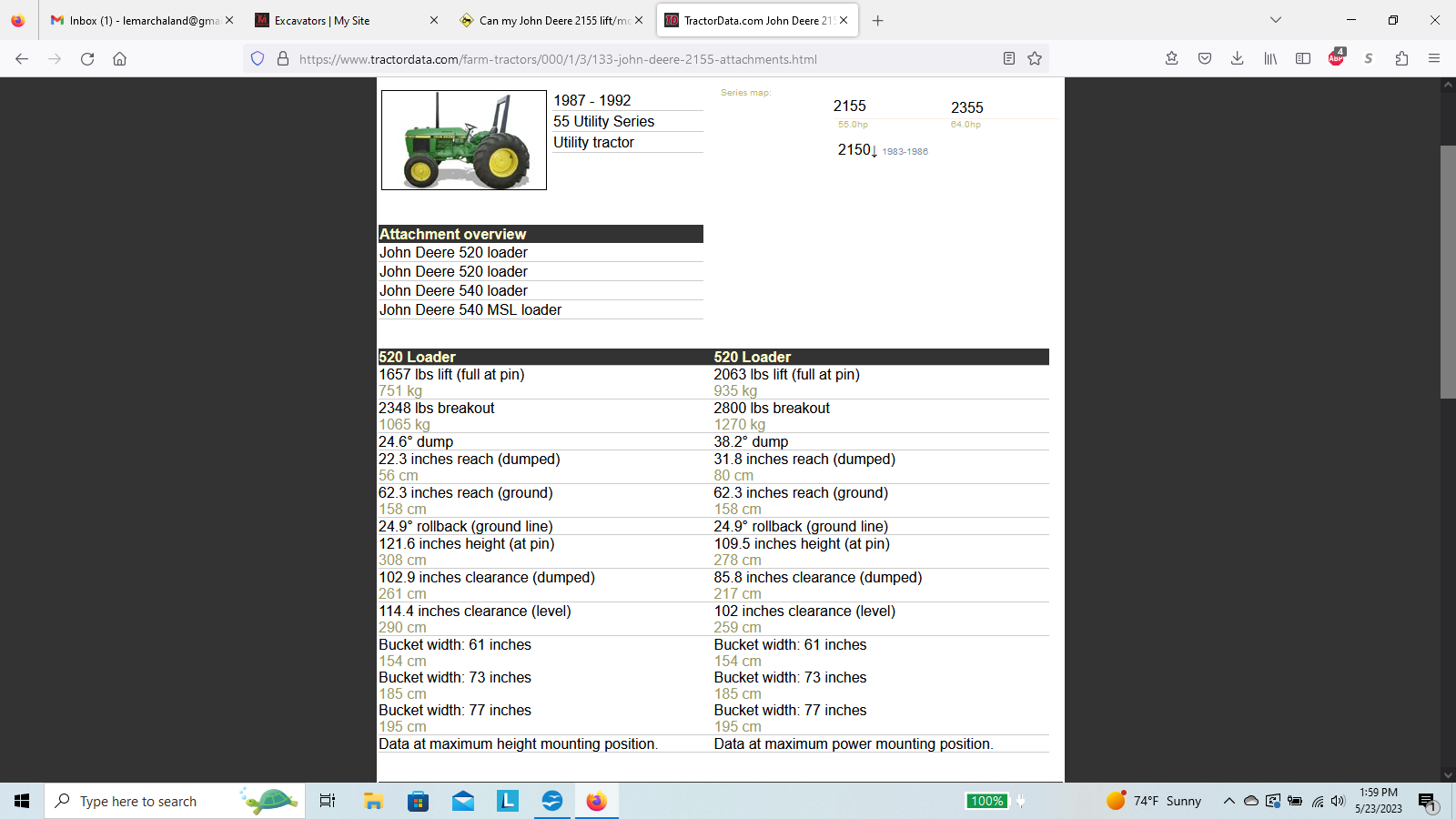Screen dimensions: 1456x819
Task: Select '2063 lbs lift (full at pin)' text
Action: tap(786, 374)
